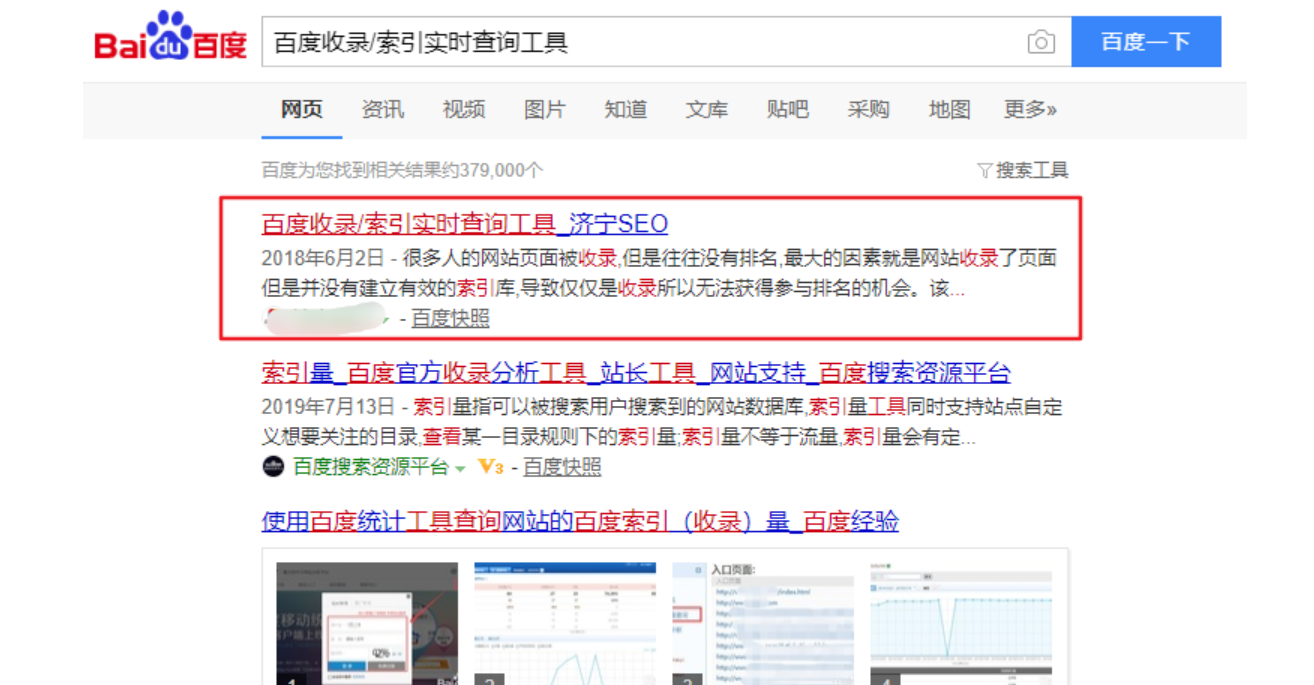Screen dimensions: 1314x685
Task: Select the 网页 tab
Action: (302, 110)
